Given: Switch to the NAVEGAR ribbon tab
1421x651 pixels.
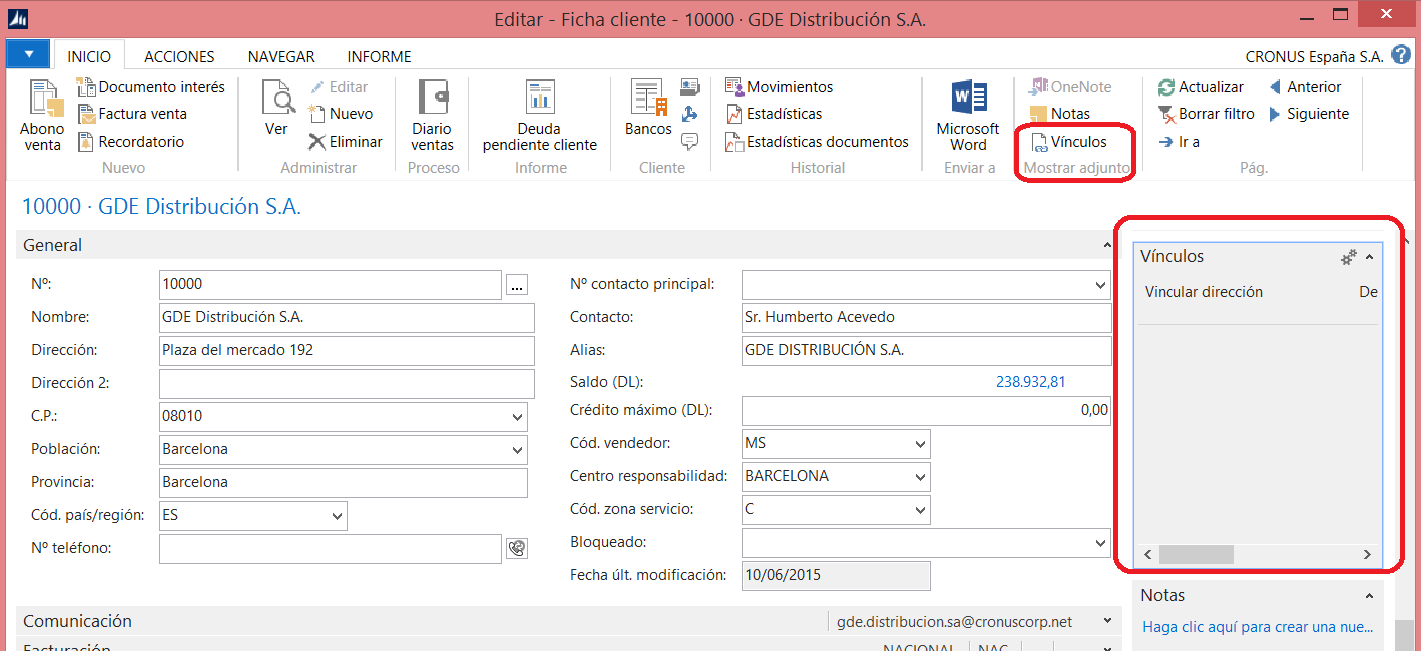Looking at the screenshot, I should [x=281, y=56].
